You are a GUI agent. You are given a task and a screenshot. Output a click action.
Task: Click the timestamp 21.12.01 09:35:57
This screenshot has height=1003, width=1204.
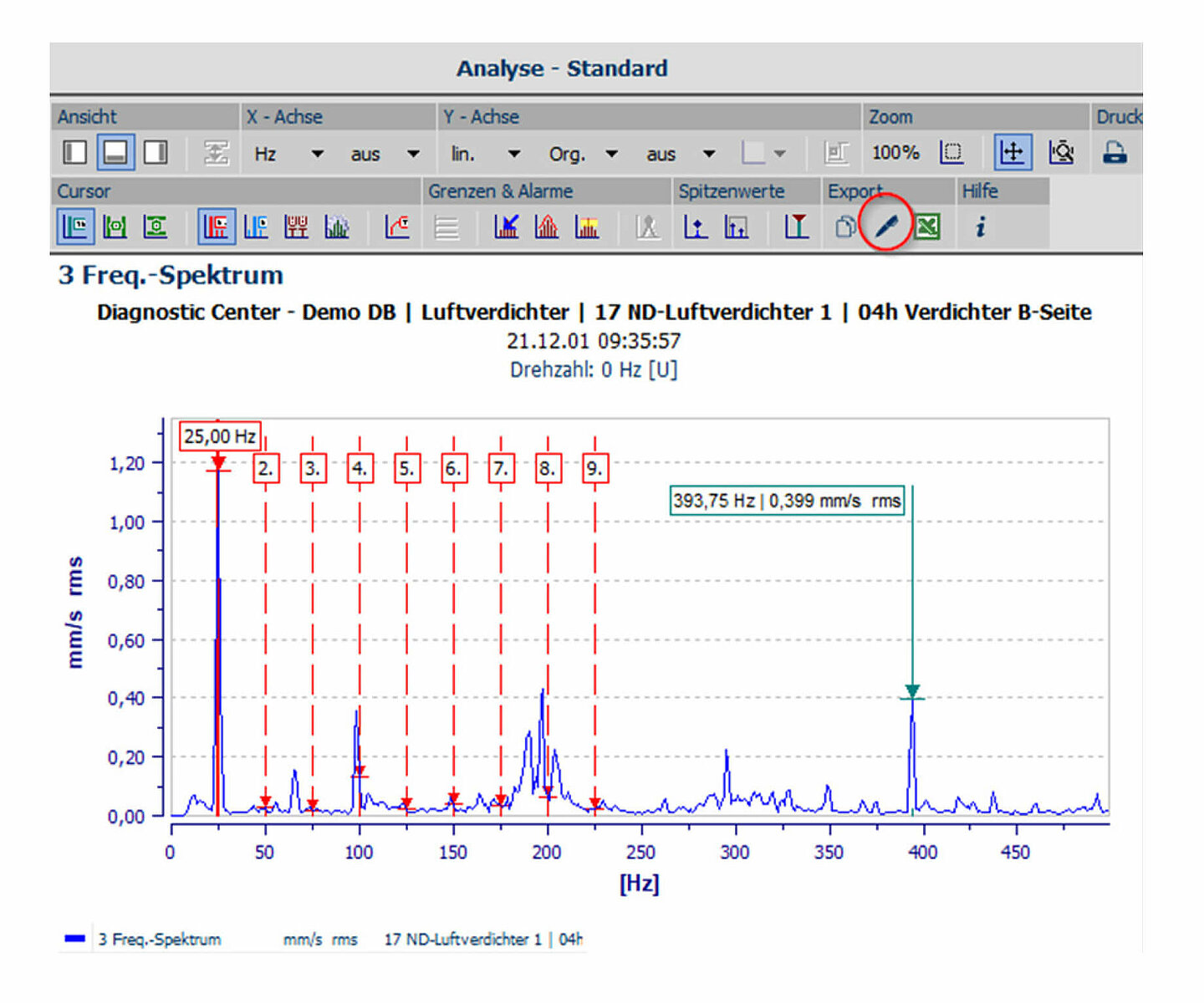(594, 341)
